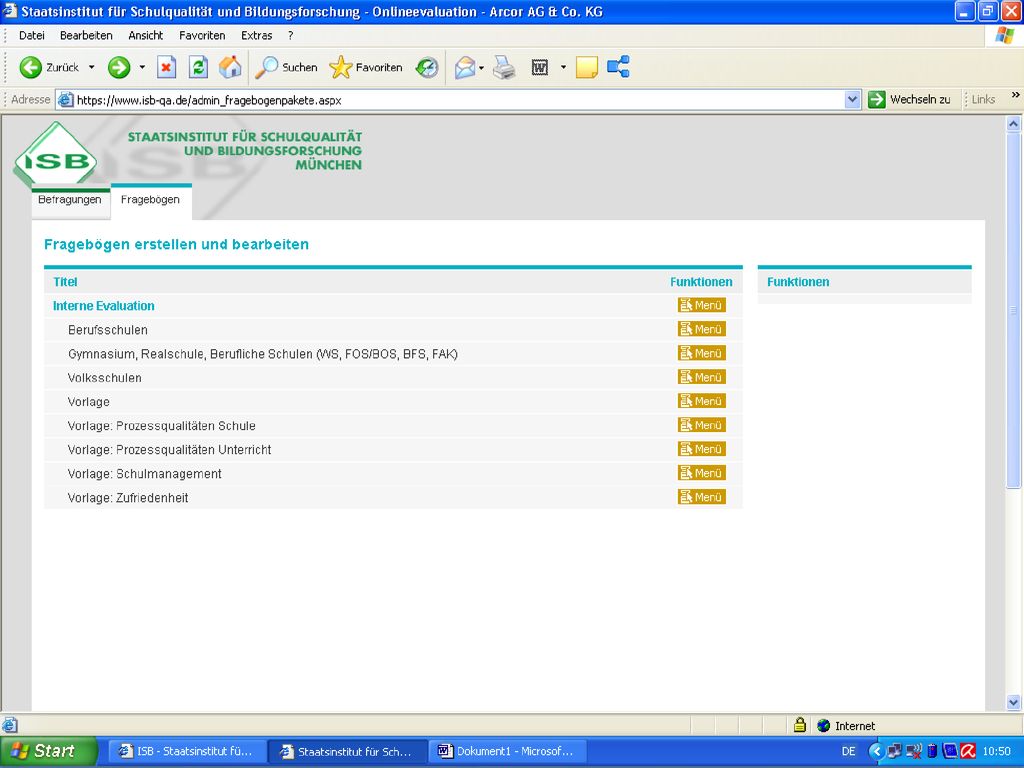Open Menü for Interne Evaluation

[701, 305]
